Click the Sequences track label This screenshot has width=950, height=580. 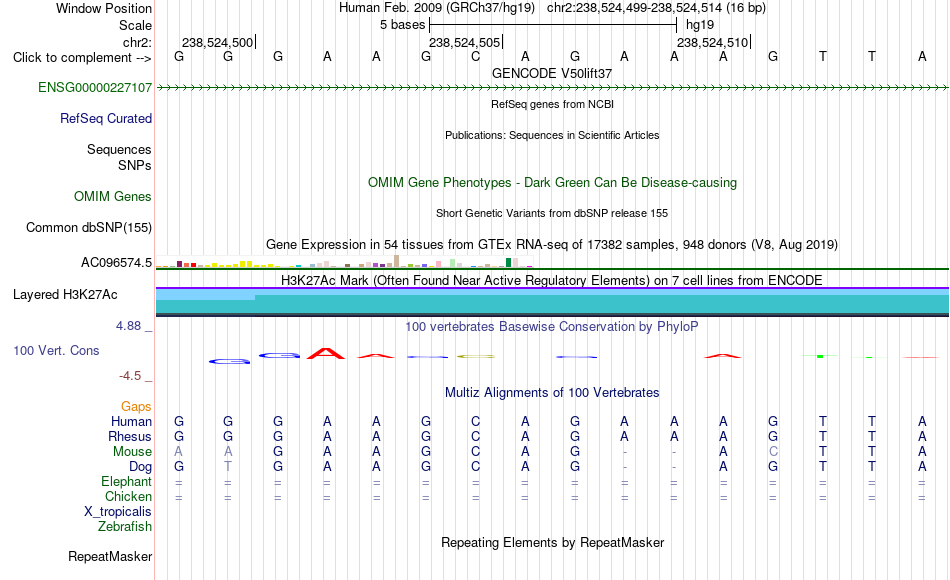coord(119,149)
